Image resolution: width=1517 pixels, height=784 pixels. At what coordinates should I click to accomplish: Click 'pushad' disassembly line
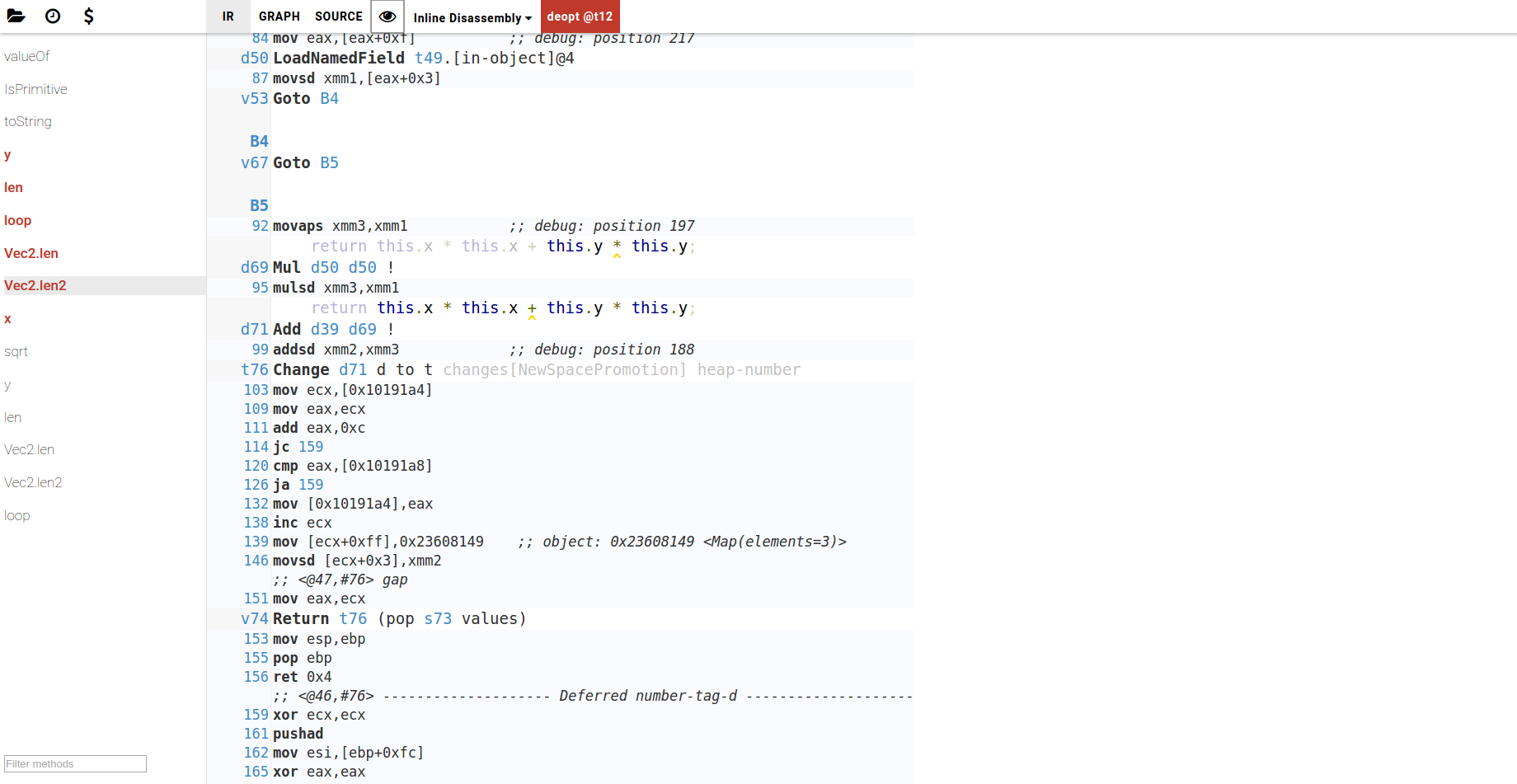[298, 734]
